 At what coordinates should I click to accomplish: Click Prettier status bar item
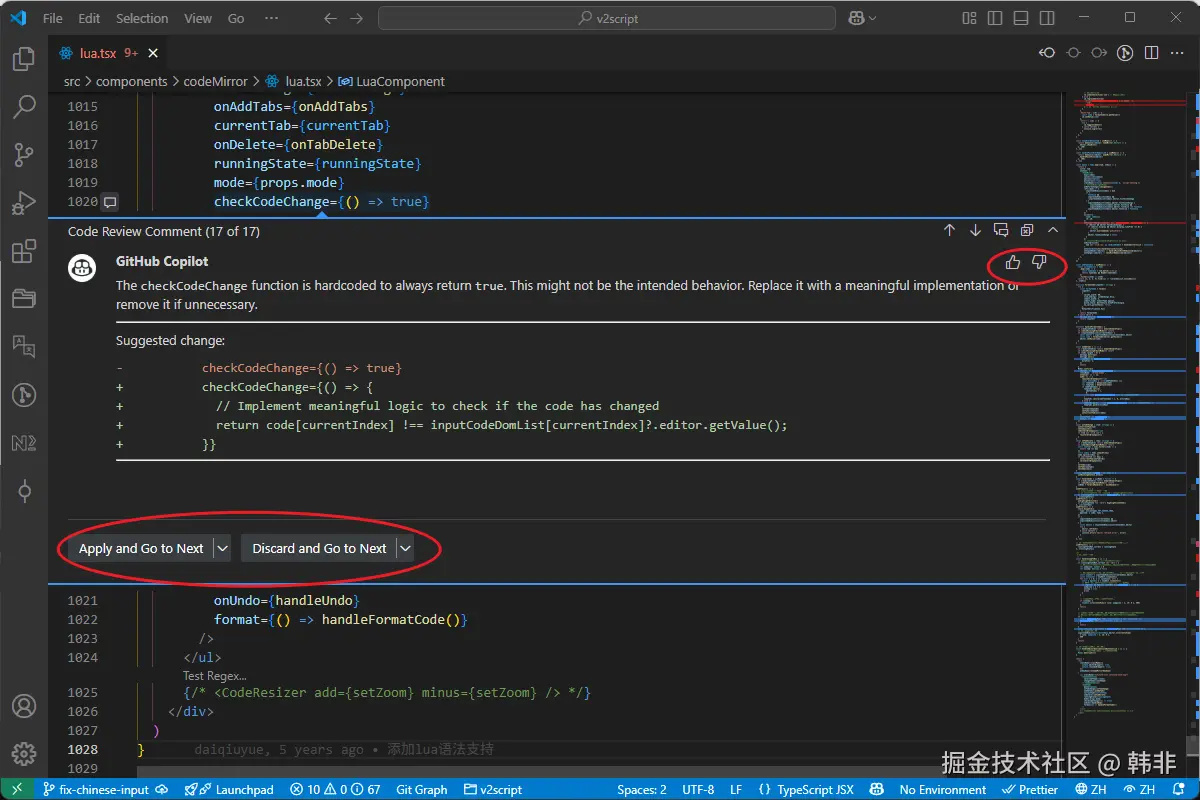point(1030,789)
